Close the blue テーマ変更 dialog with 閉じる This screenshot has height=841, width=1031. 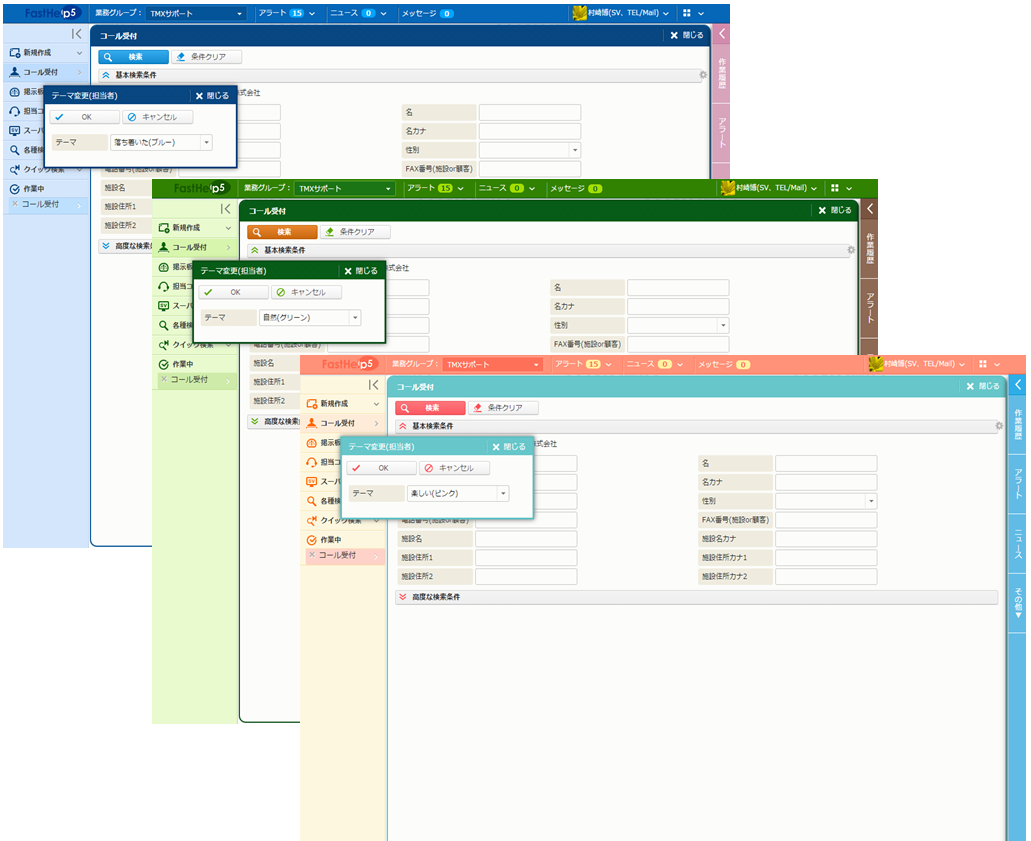[212, 96]
